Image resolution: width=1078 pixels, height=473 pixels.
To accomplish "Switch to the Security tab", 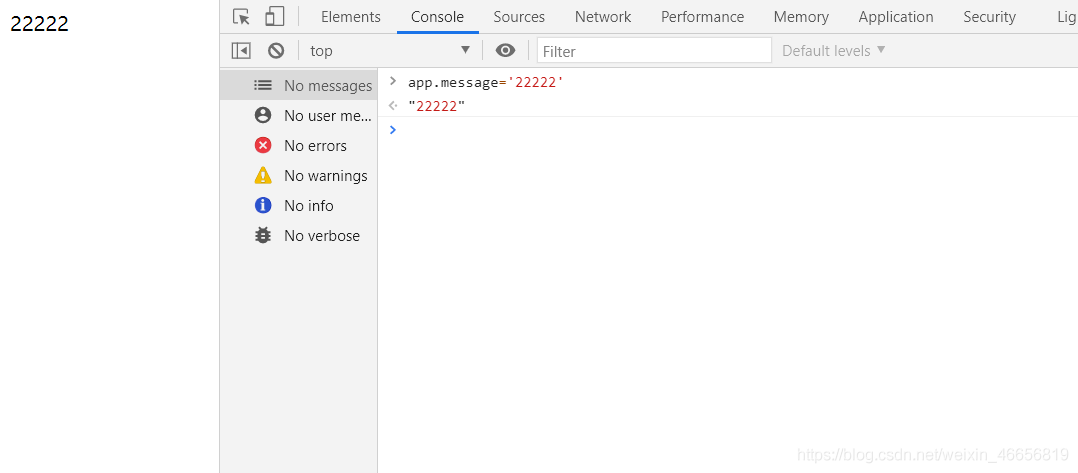I will (x=989, y=16).
